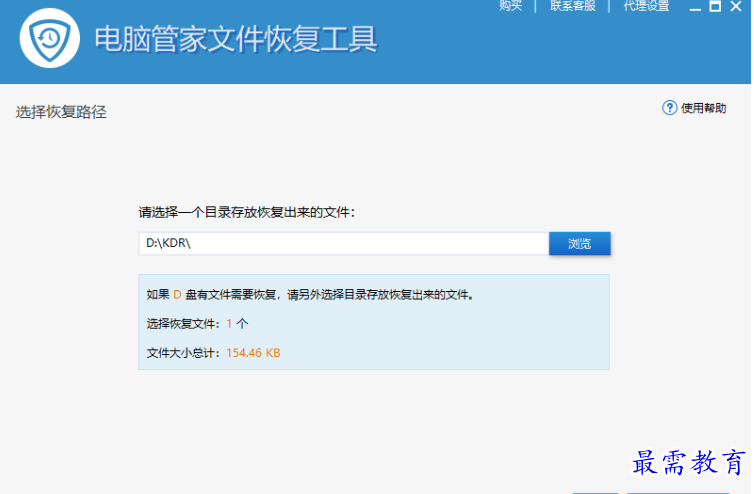Click the 154.46 KB file size value
The width and height of the screenshot is (754, 494).
pyautogui.click(x=253, y=353)
